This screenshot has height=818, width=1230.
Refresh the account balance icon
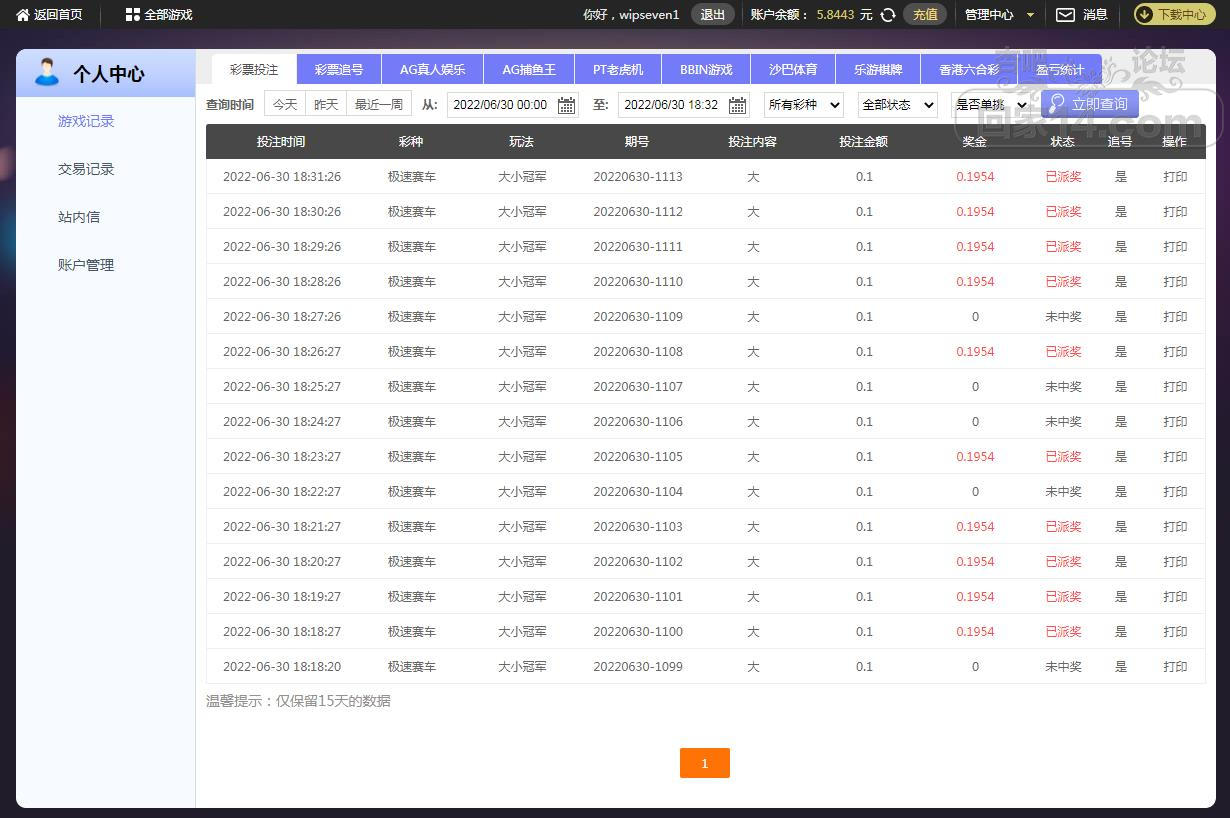click(x=887, y=15)
